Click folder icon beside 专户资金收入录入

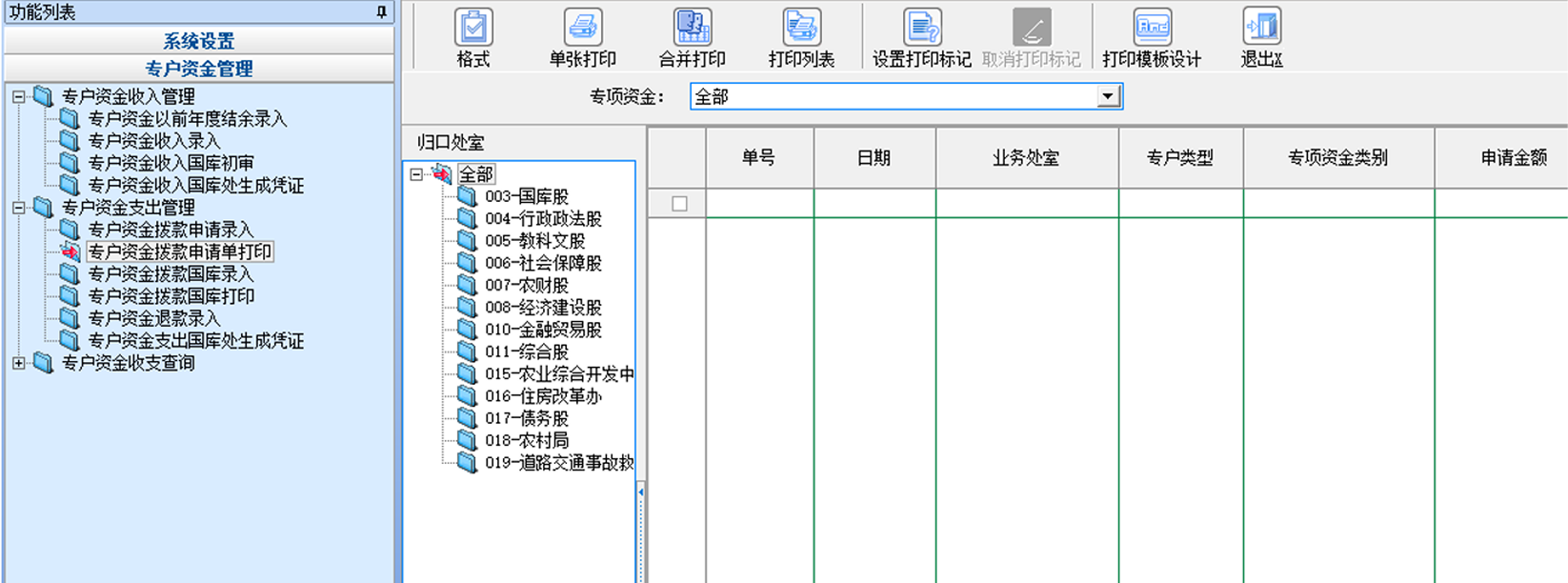(70, 141)
